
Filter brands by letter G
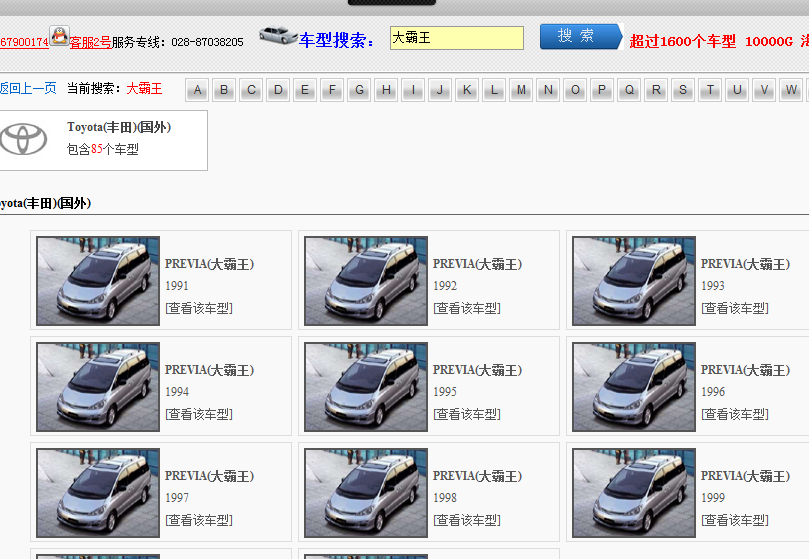point(359,90)
